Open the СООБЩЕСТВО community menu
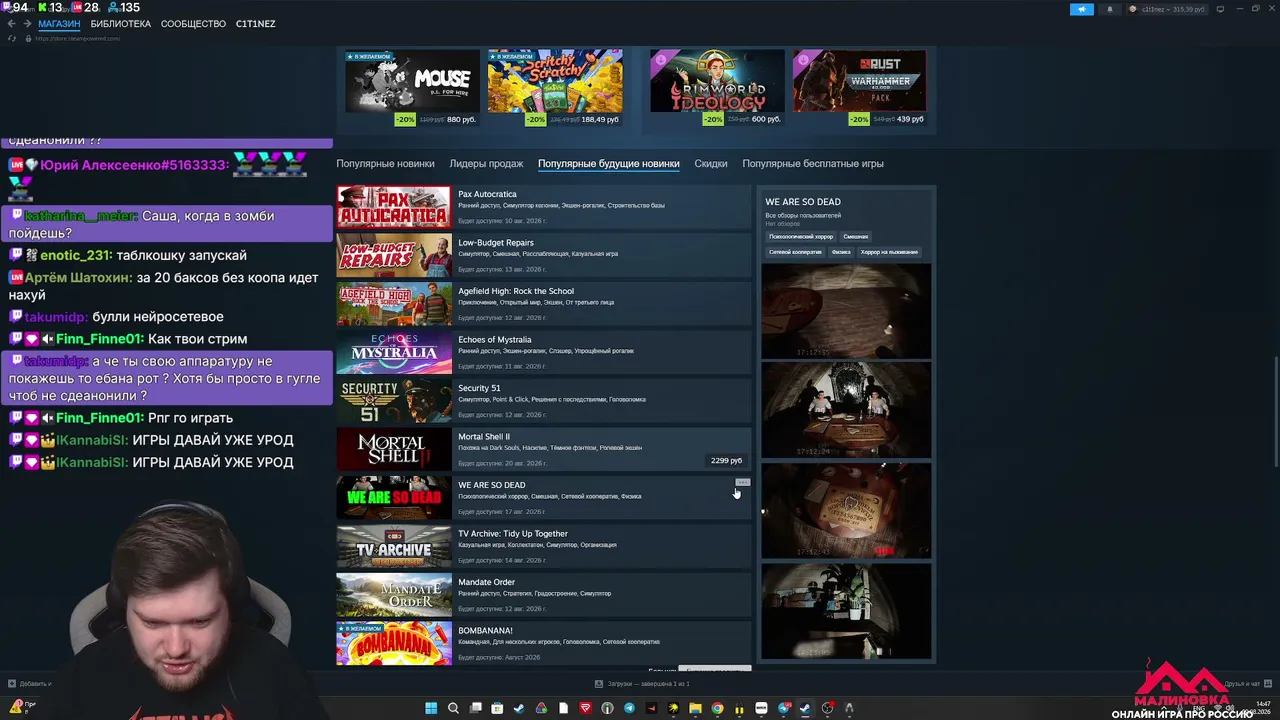 click(193, 24)
